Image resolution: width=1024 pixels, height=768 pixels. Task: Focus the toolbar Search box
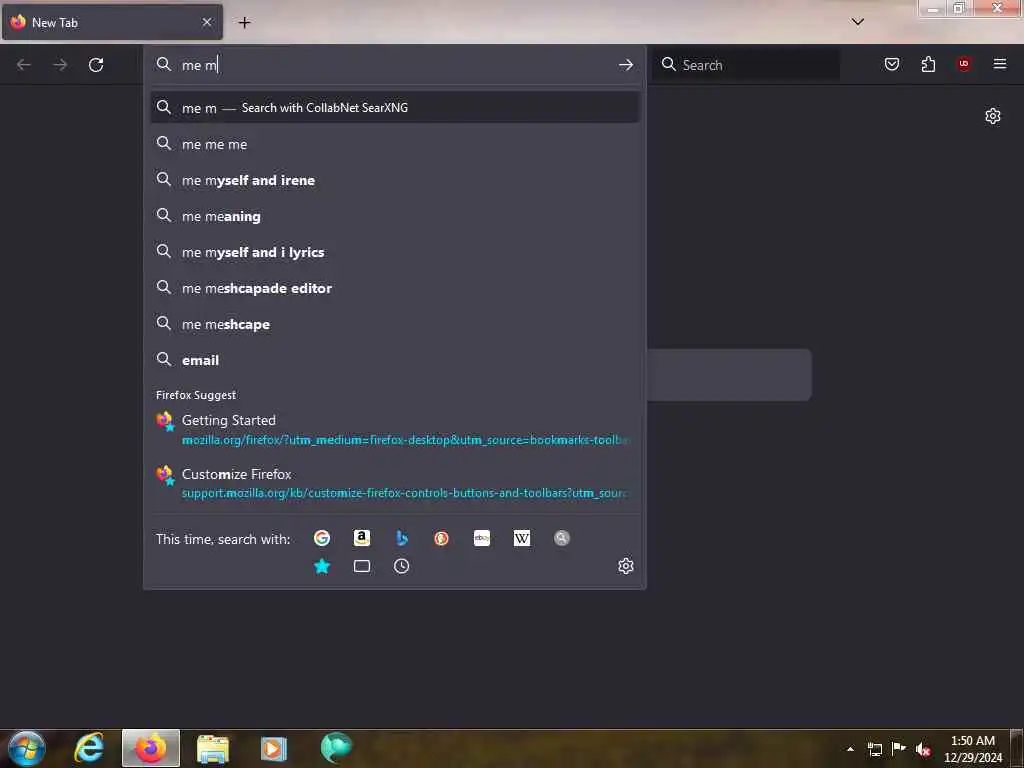click(x=746, y=65)
